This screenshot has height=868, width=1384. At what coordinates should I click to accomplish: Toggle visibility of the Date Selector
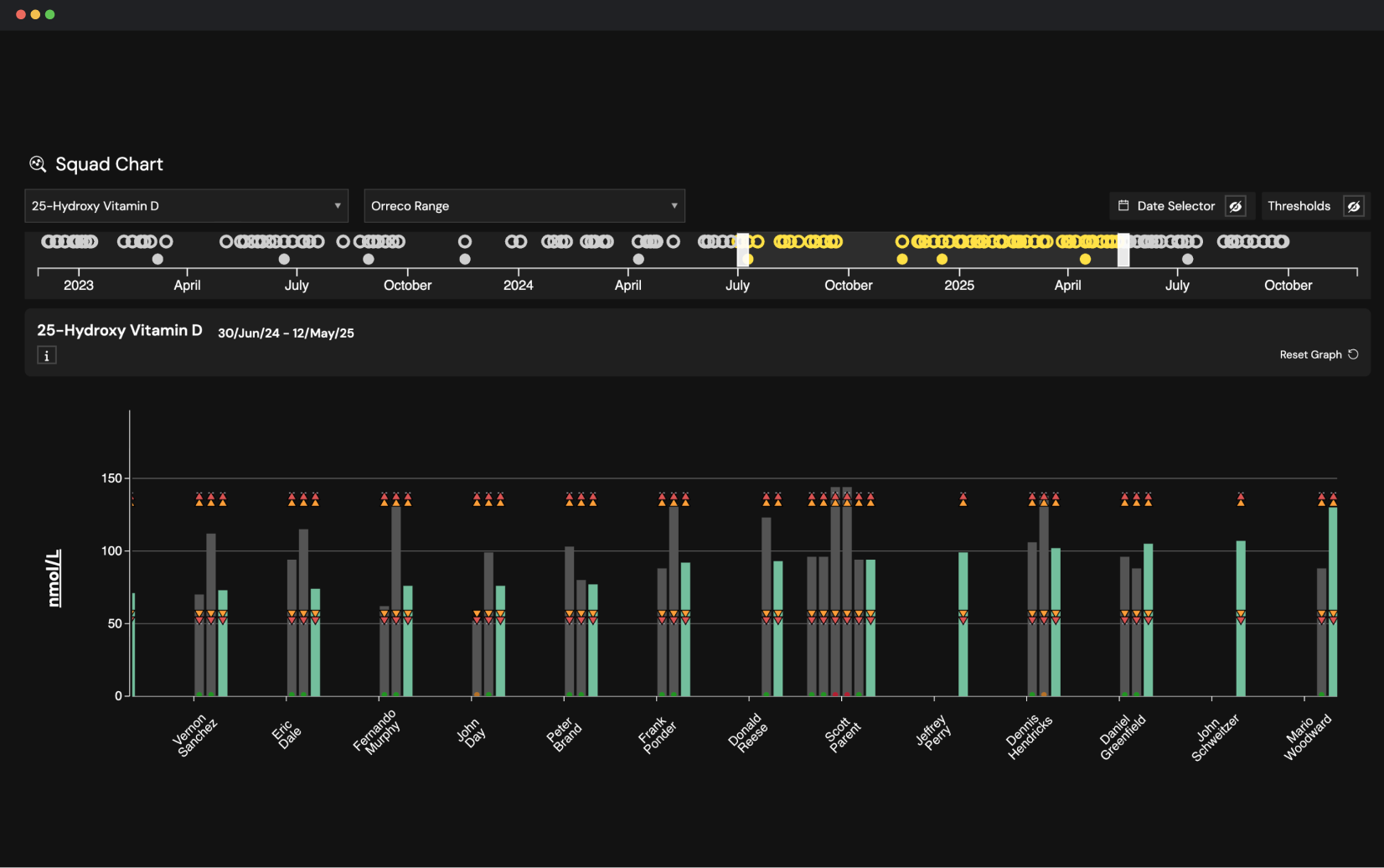pyautogui.click(x=1235, y=205)
